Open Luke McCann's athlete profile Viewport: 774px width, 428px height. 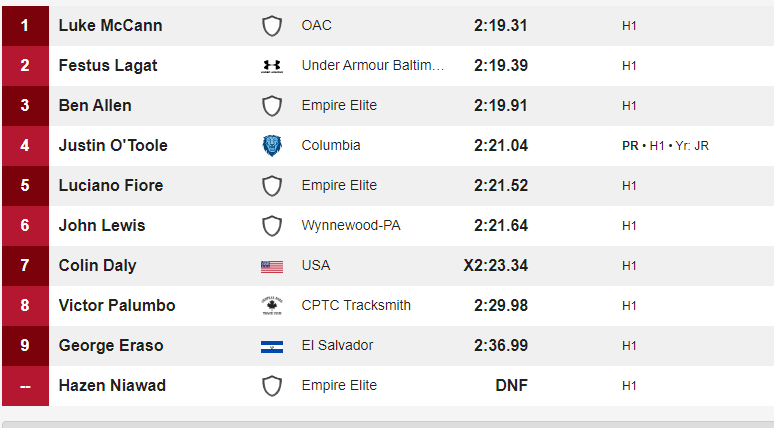tap(110, 26)
